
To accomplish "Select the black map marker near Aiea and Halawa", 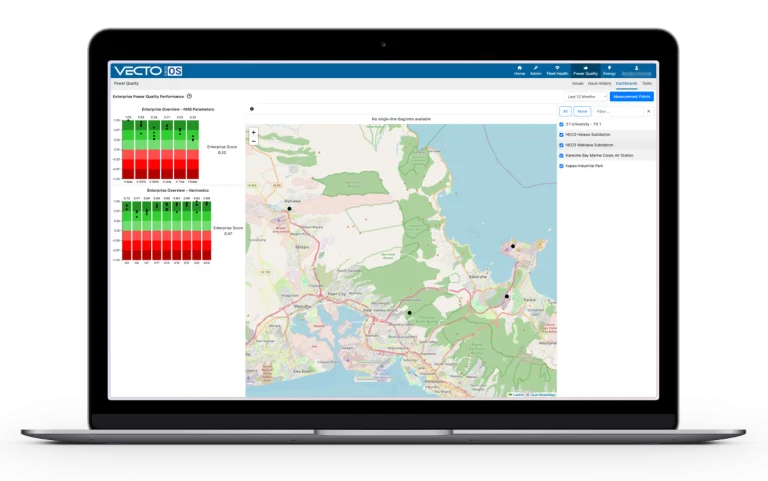I will 409,313.
